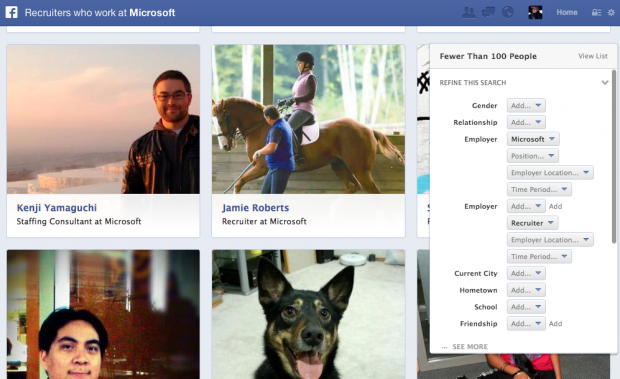620x379 pixels.
Task: Open the Microsoft employer dropdown
Action: [533, 139]
